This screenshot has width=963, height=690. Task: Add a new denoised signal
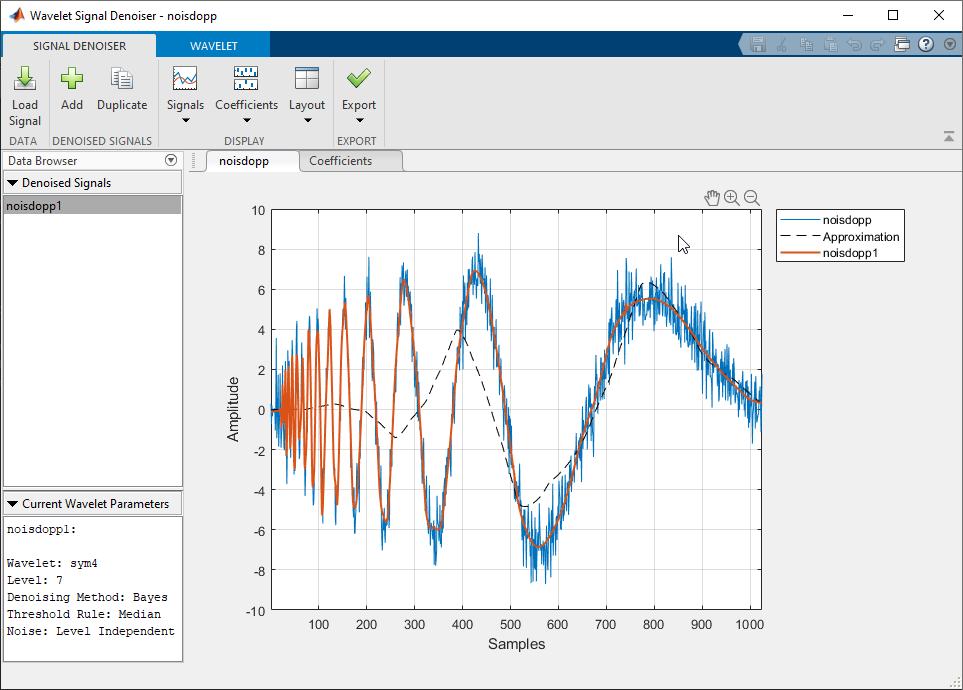71,81
